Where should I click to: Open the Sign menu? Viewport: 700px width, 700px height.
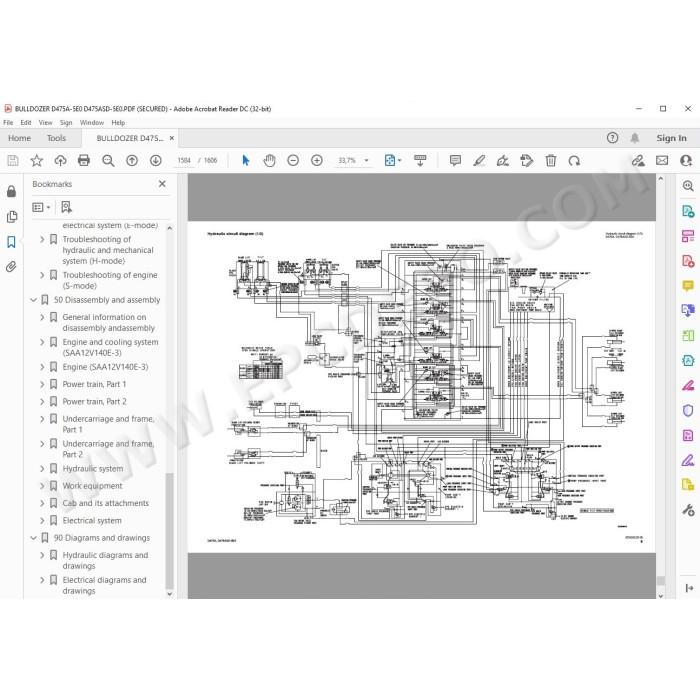tap(66, 122)
